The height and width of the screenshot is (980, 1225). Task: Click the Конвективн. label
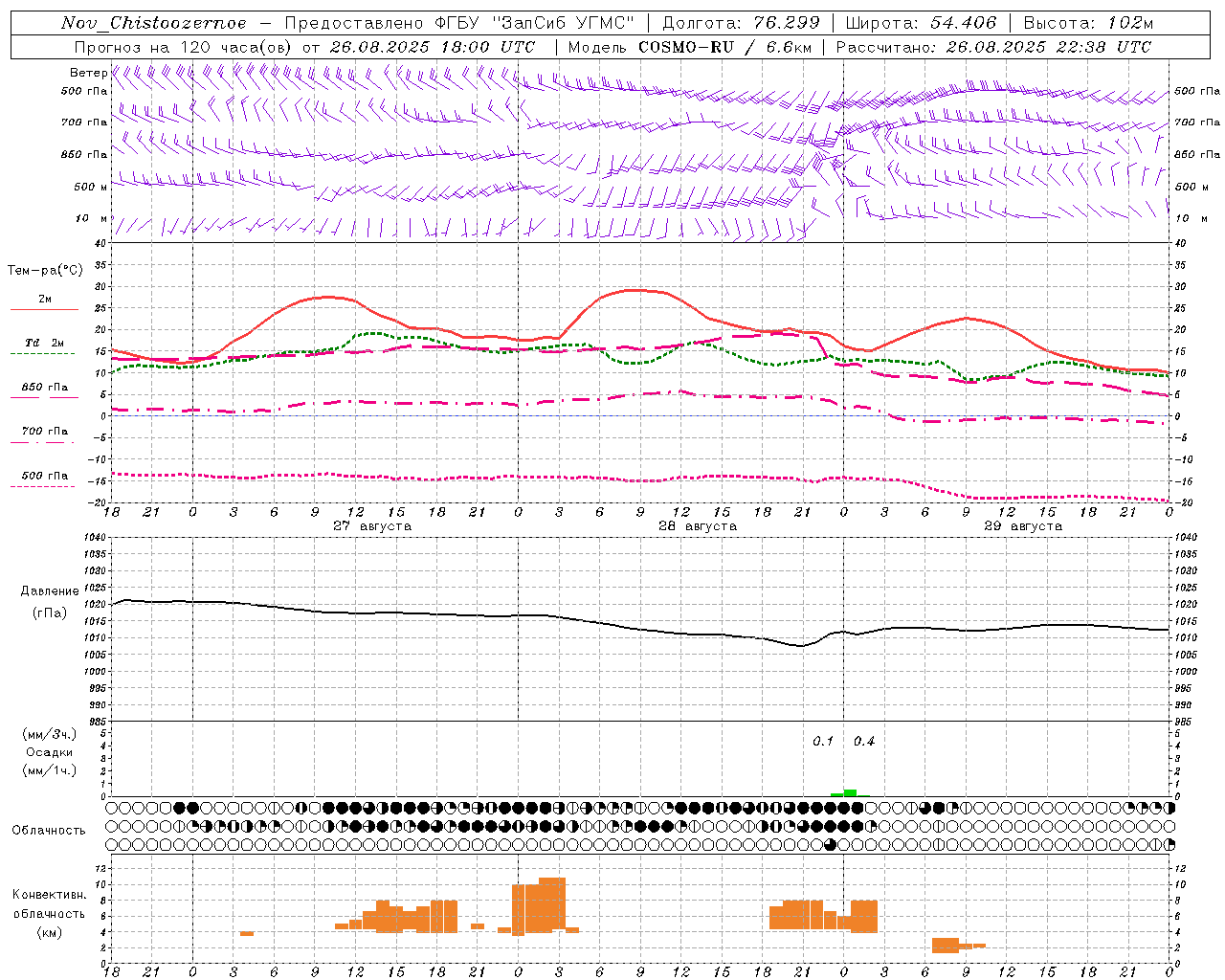(50, 895)
